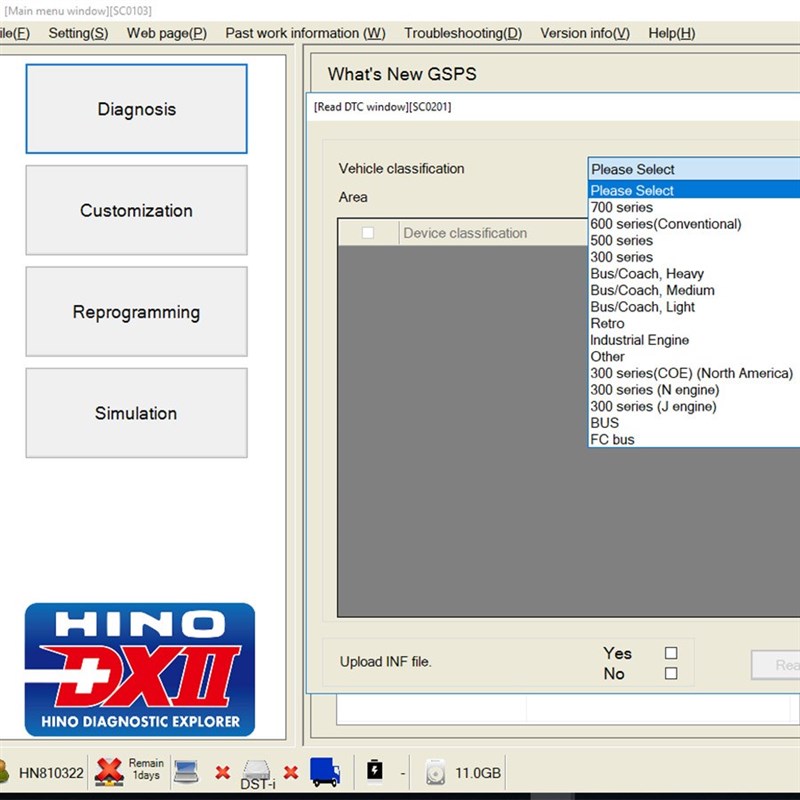Open the Troubleshooting menu
The height and width of the screenshot is (800, 800).
(x=463, y=33)
